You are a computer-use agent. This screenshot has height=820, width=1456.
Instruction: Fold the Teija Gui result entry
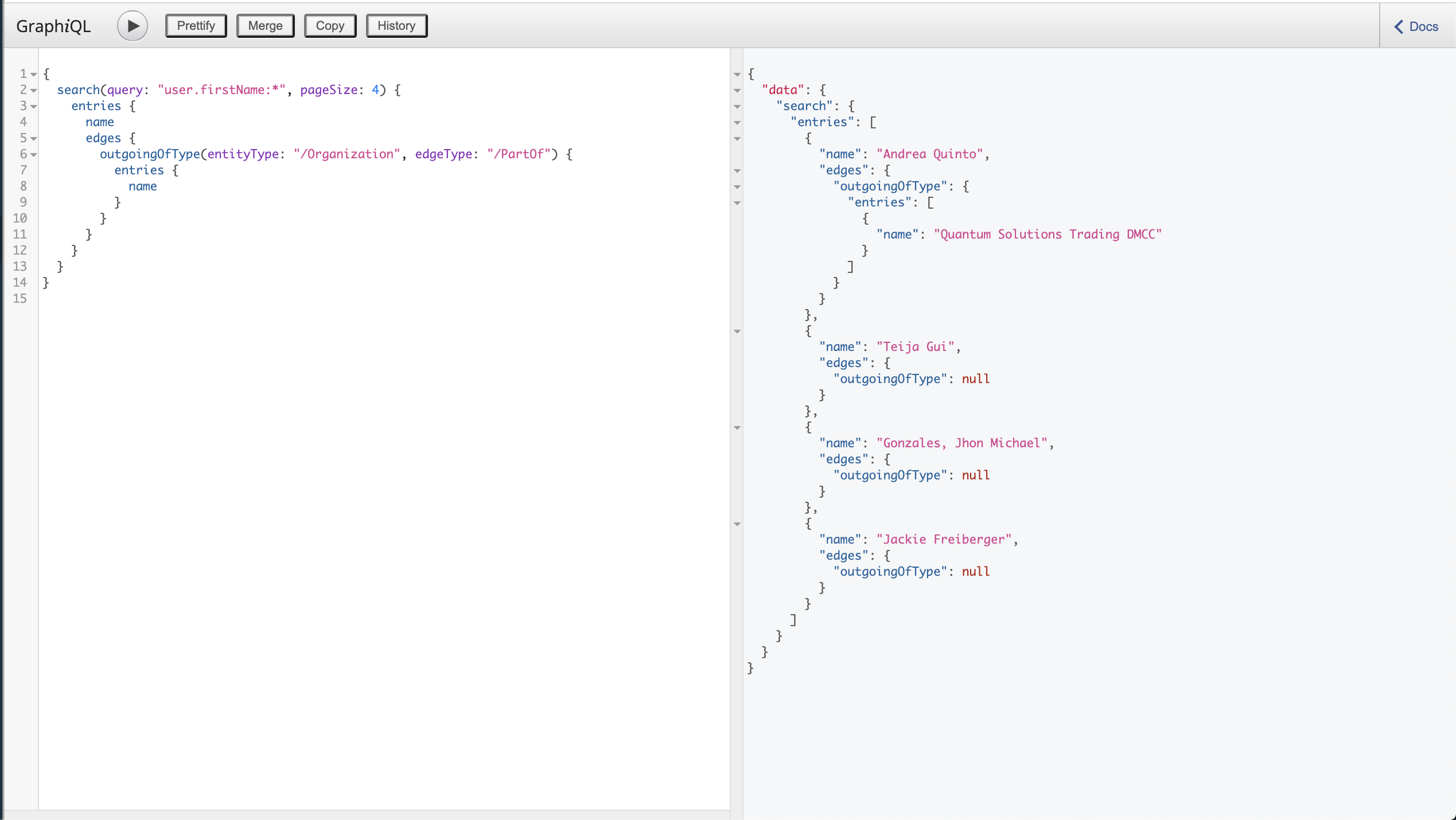(737, 331)
